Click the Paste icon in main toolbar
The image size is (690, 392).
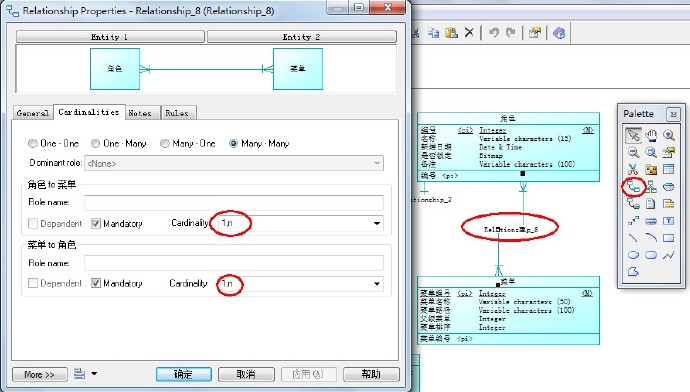tap(451, 33)
